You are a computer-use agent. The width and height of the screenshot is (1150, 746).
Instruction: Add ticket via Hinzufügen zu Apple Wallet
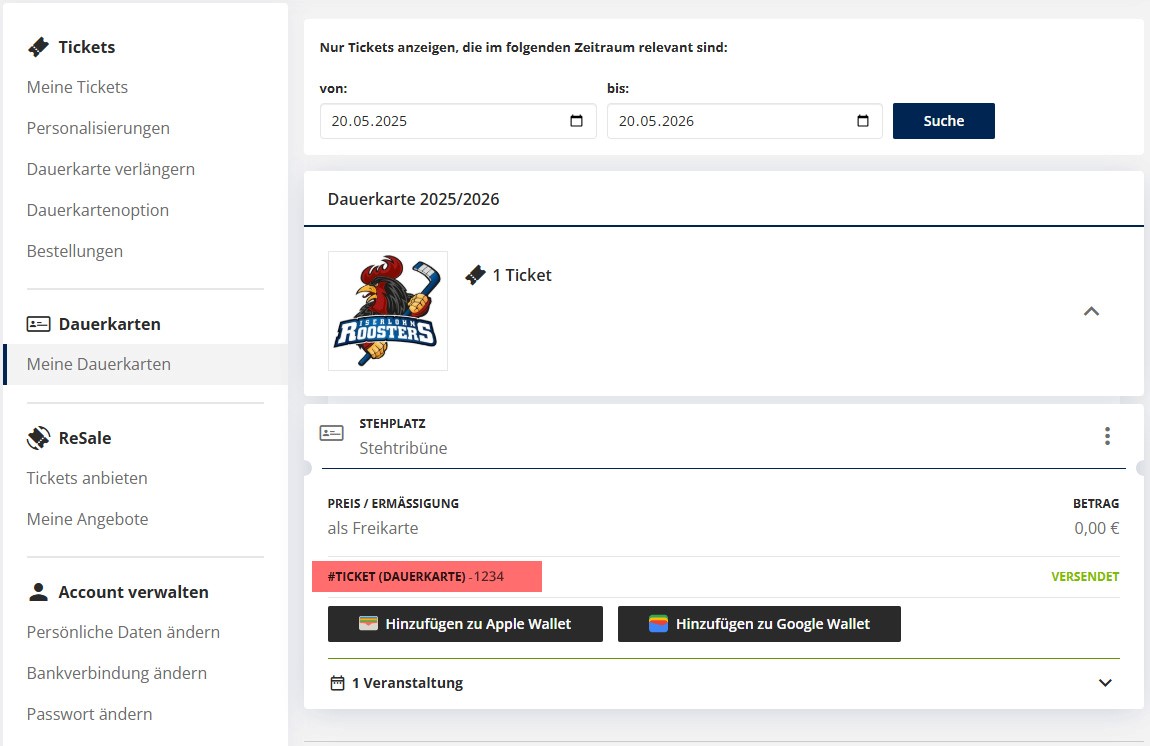click(x=465, y=624)
